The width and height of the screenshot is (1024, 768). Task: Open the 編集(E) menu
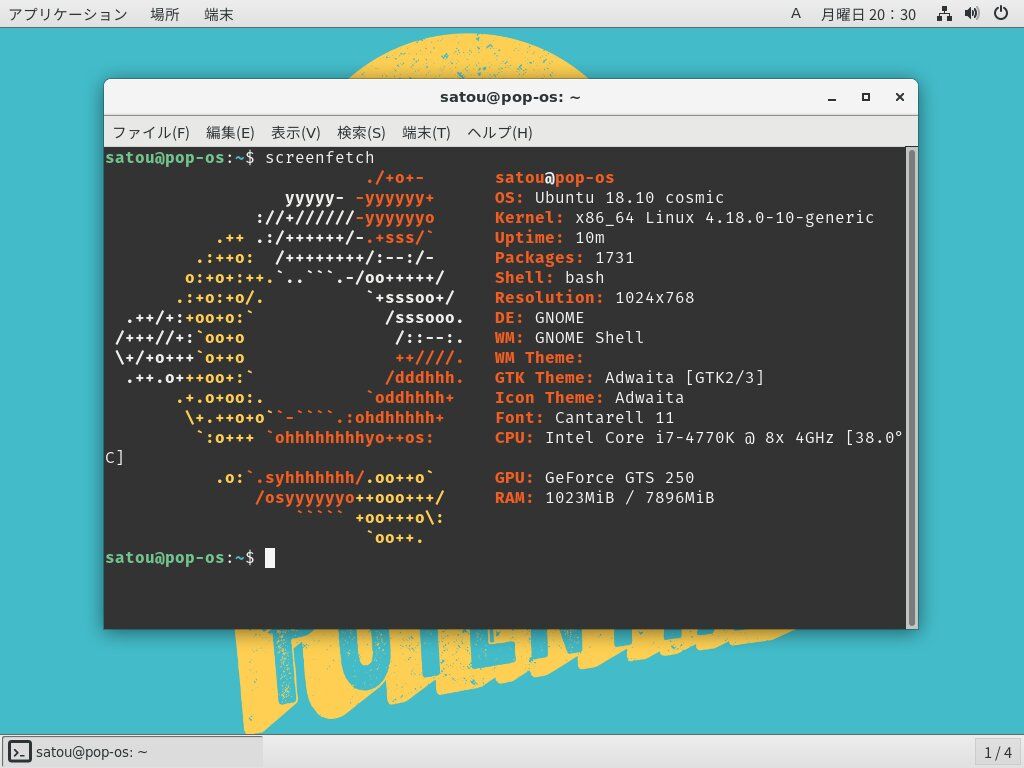click(x=230, y=133)
